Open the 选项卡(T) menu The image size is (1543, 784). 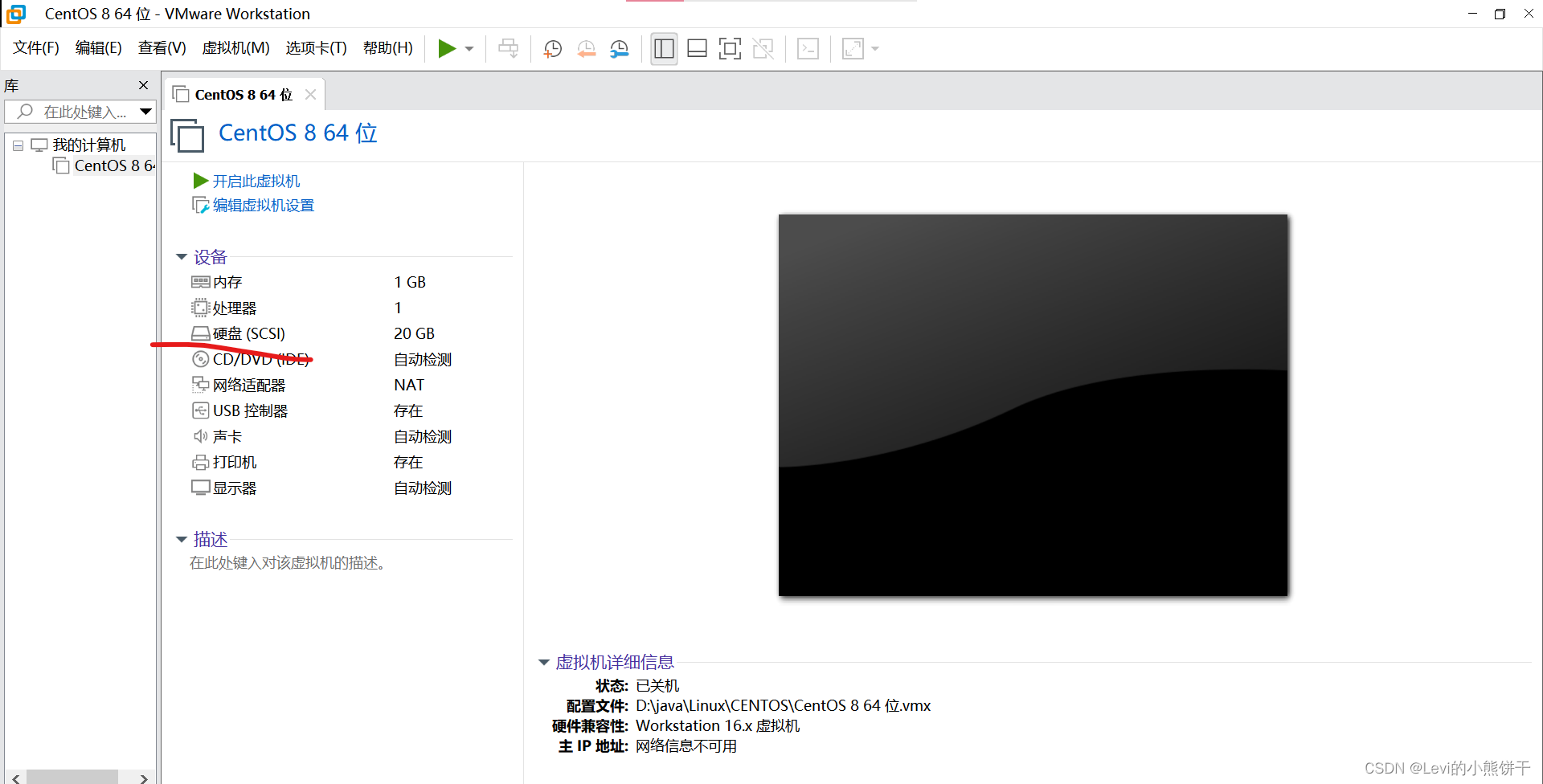click(316, 48)
